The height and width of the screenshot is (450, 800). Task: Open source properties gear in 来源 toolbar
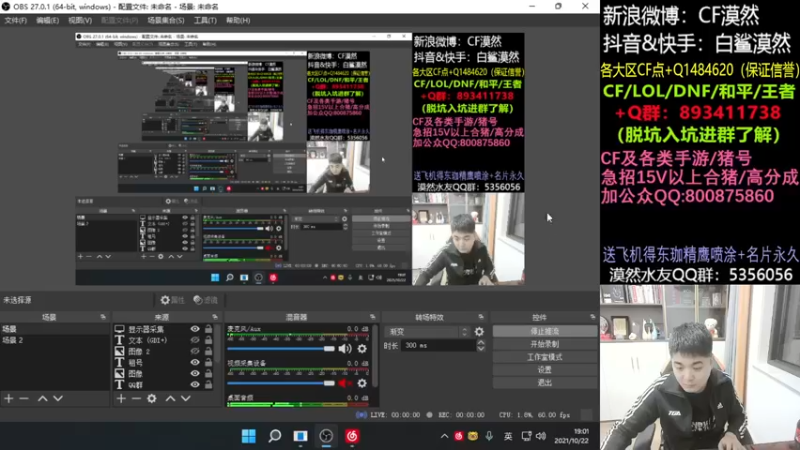152,398
